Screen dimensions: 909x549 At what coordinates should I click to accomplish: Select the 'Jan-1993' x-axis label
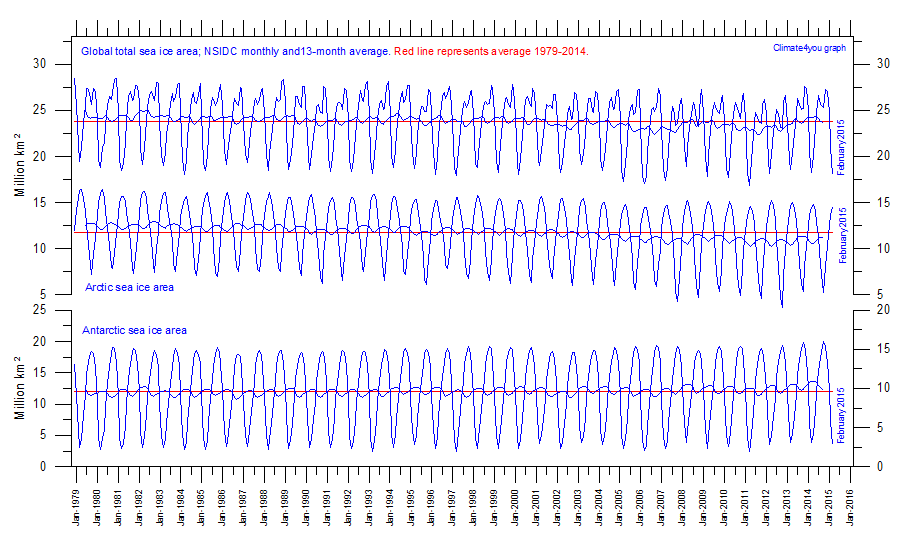[368, 508]
